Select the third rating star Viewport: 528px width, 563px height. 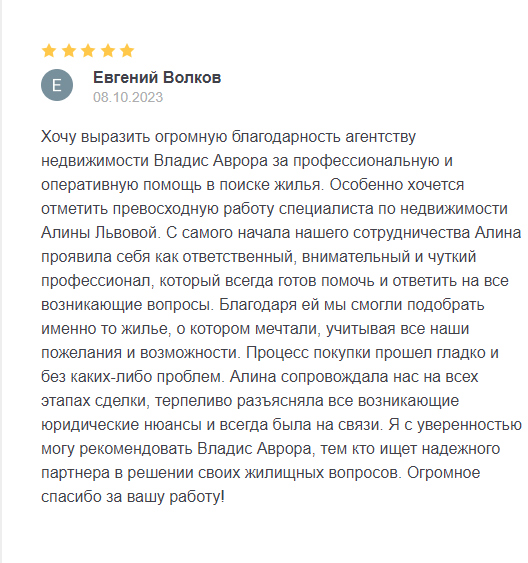point(88,51)
